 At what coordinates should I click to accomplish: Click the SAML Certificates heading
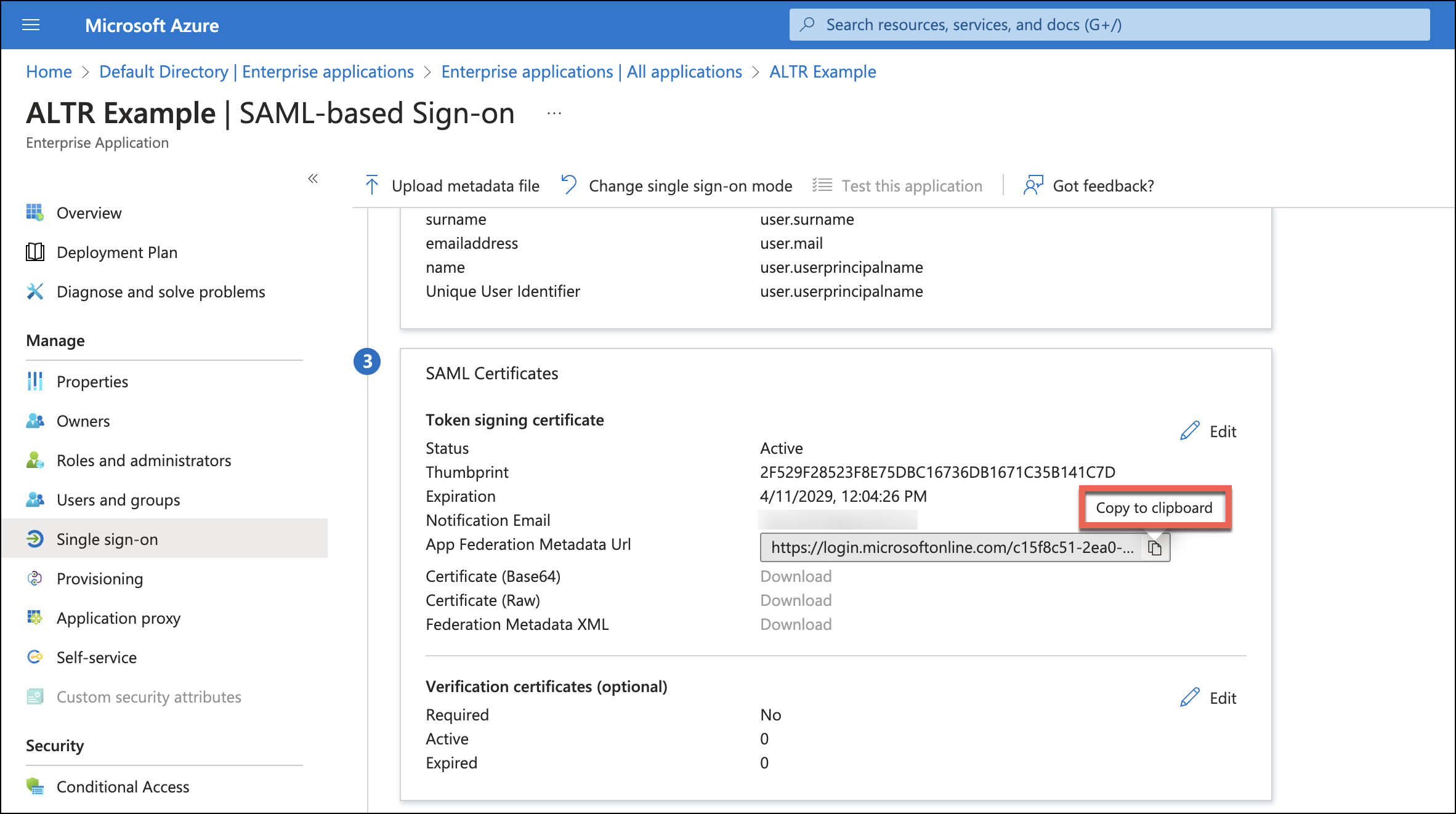coord(491,373)
